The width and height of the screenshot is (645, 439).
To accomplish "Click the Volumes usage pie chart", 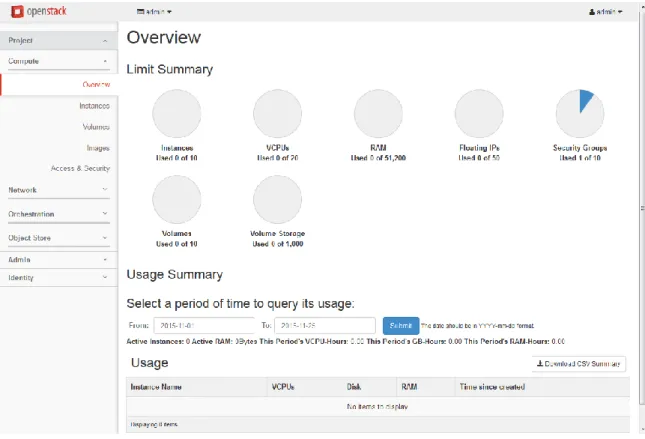I will (x=177, y=200).
